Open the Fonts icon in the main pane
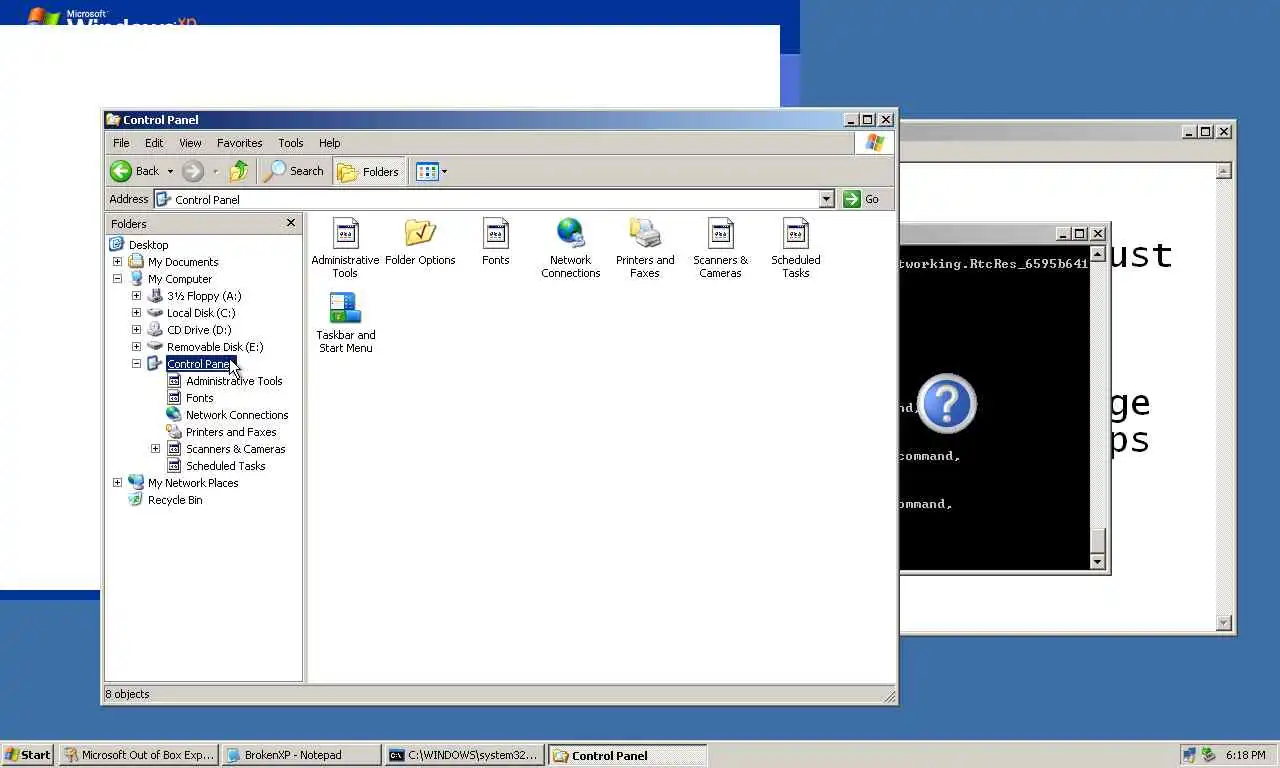Viewport: 1280px width, 768px height. coord(496,242)
